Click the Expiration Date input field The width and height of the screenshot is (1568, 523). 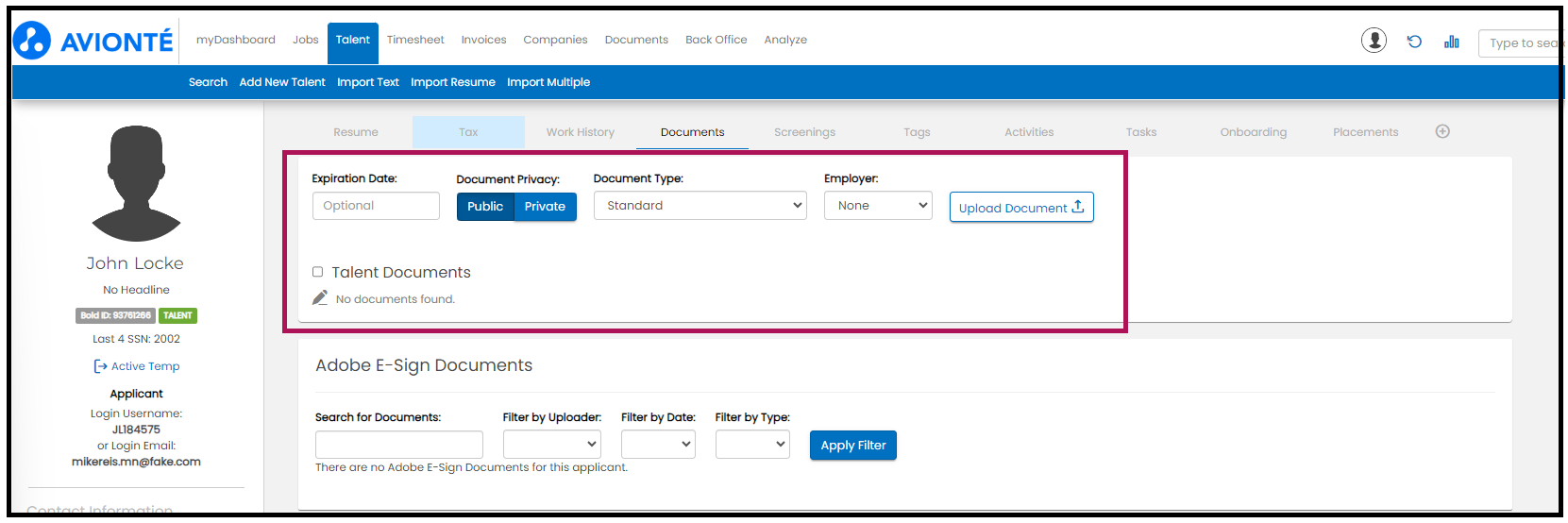pyautogui.click(x=376, y=206)
